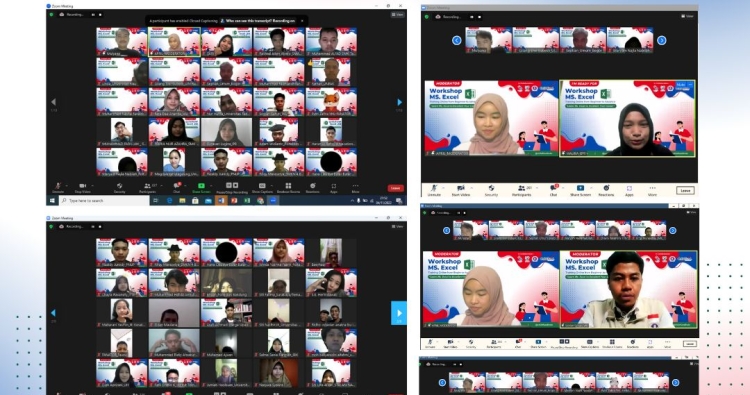Open Security in top-right Zoom window
Screen dimensions: 750x395
coord(491,190)
